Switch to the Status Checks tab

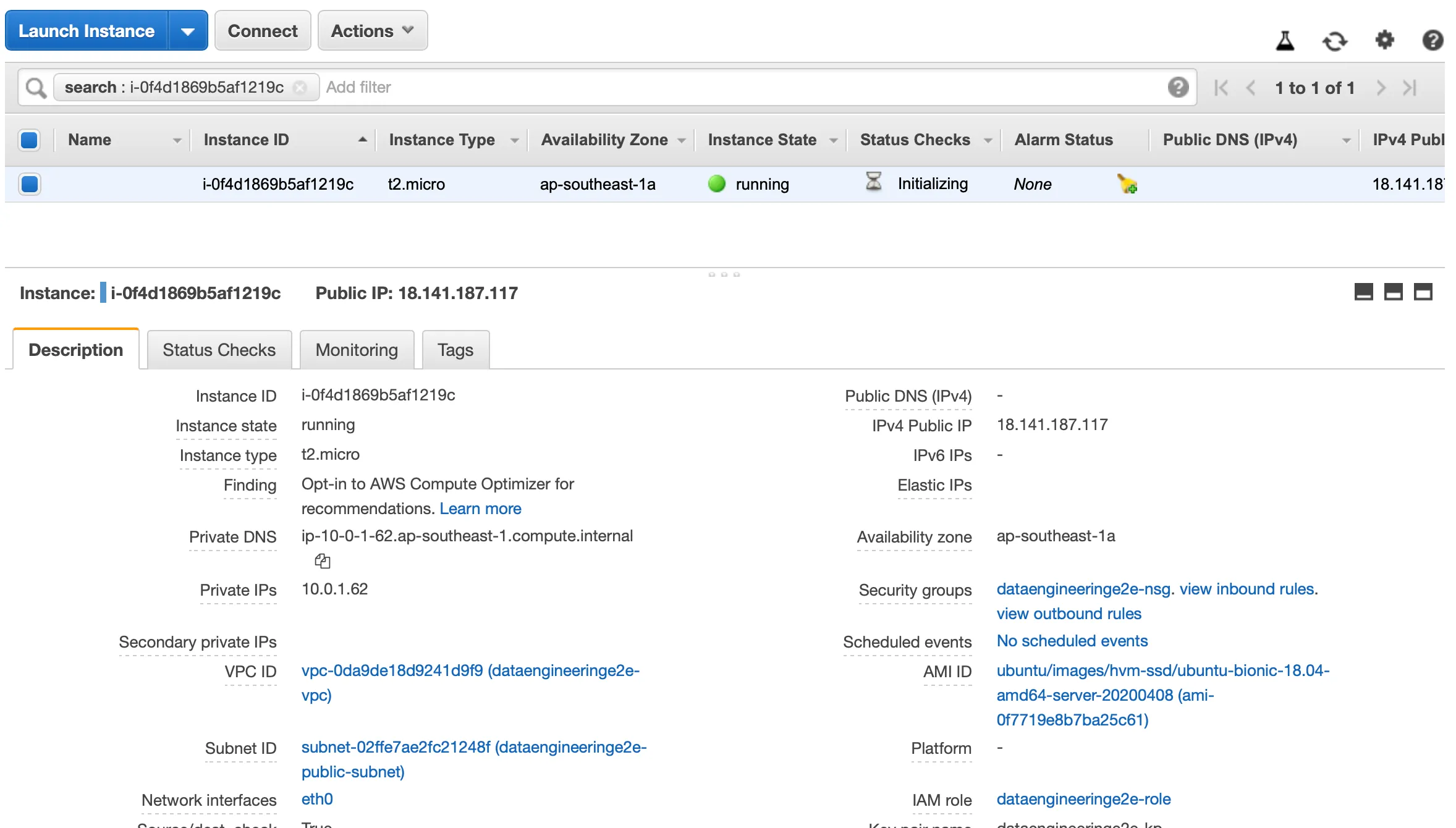tap(219, 350)
